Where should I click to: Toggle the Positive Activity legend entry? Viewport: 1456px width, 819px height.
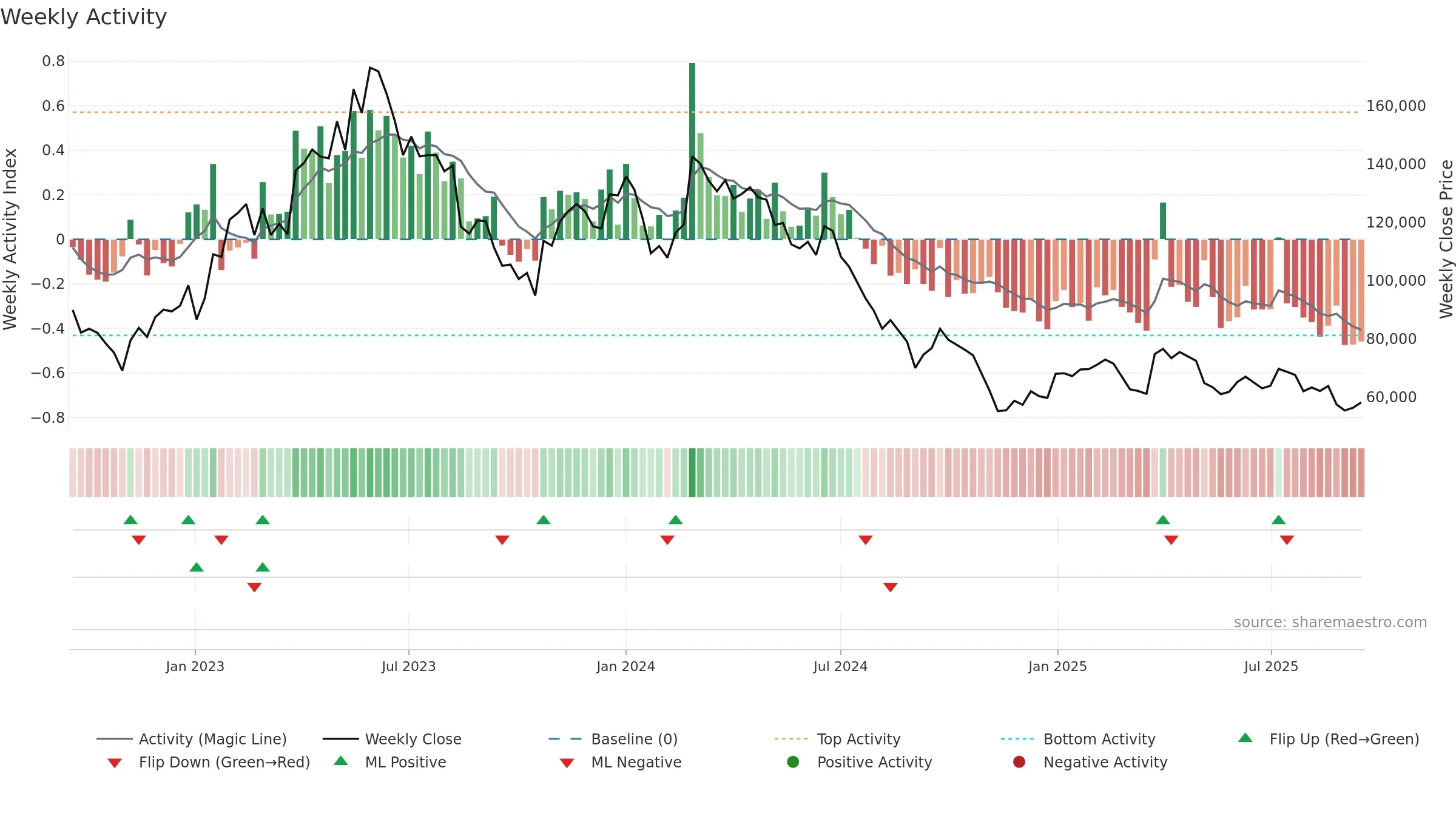point(859,762)
